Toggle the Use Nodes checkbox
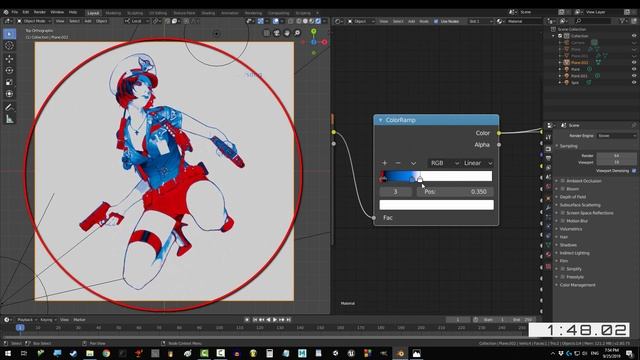The width and height of the screenshot is (640, 360). click(436, 21)
